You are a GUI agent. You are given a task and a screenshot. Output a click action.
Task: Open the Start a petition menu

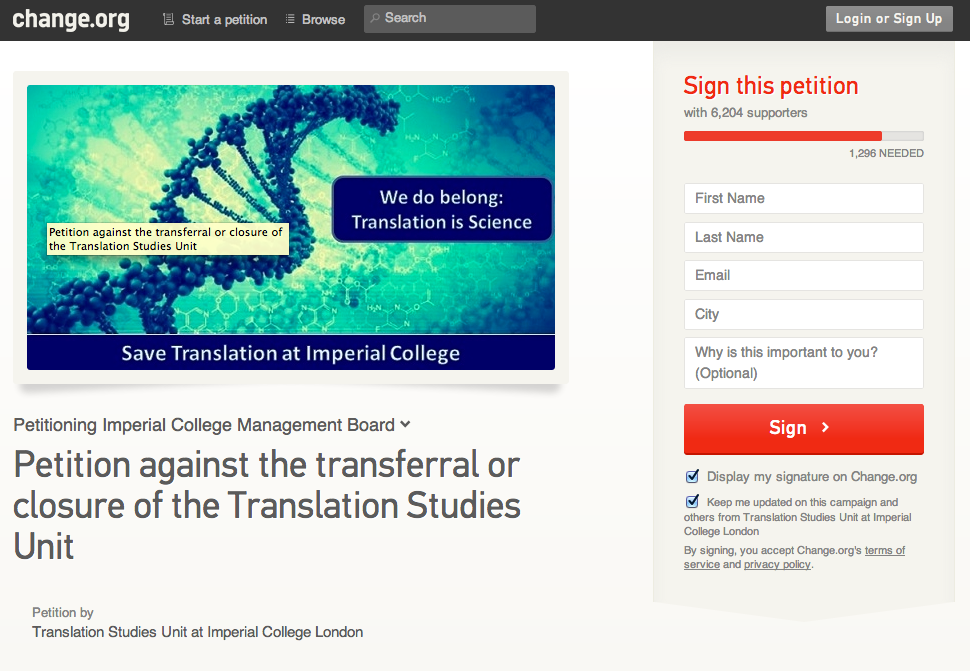point(221,18)
